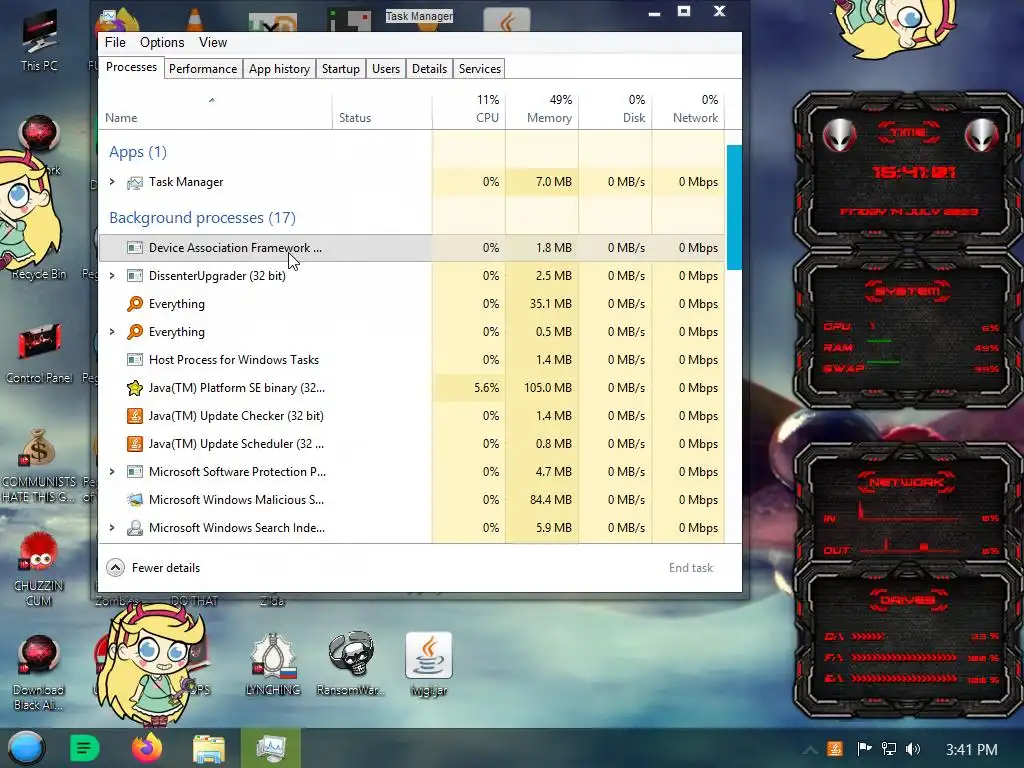Screen dimensions: 1024x768
Task: Open the network tray icon
Action: click(x=888, y=749)
